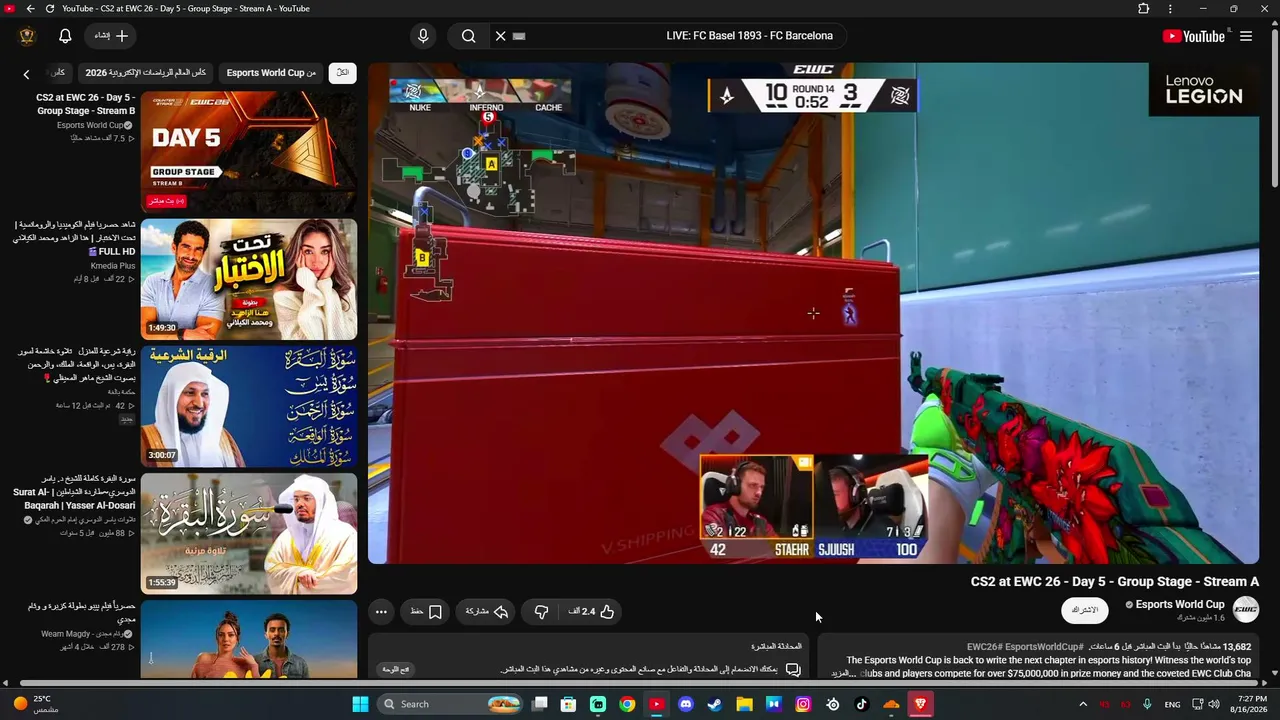Reload the YouTube page
The width and height of the screenshot is (1280, 720).
[x=50, y=9]
